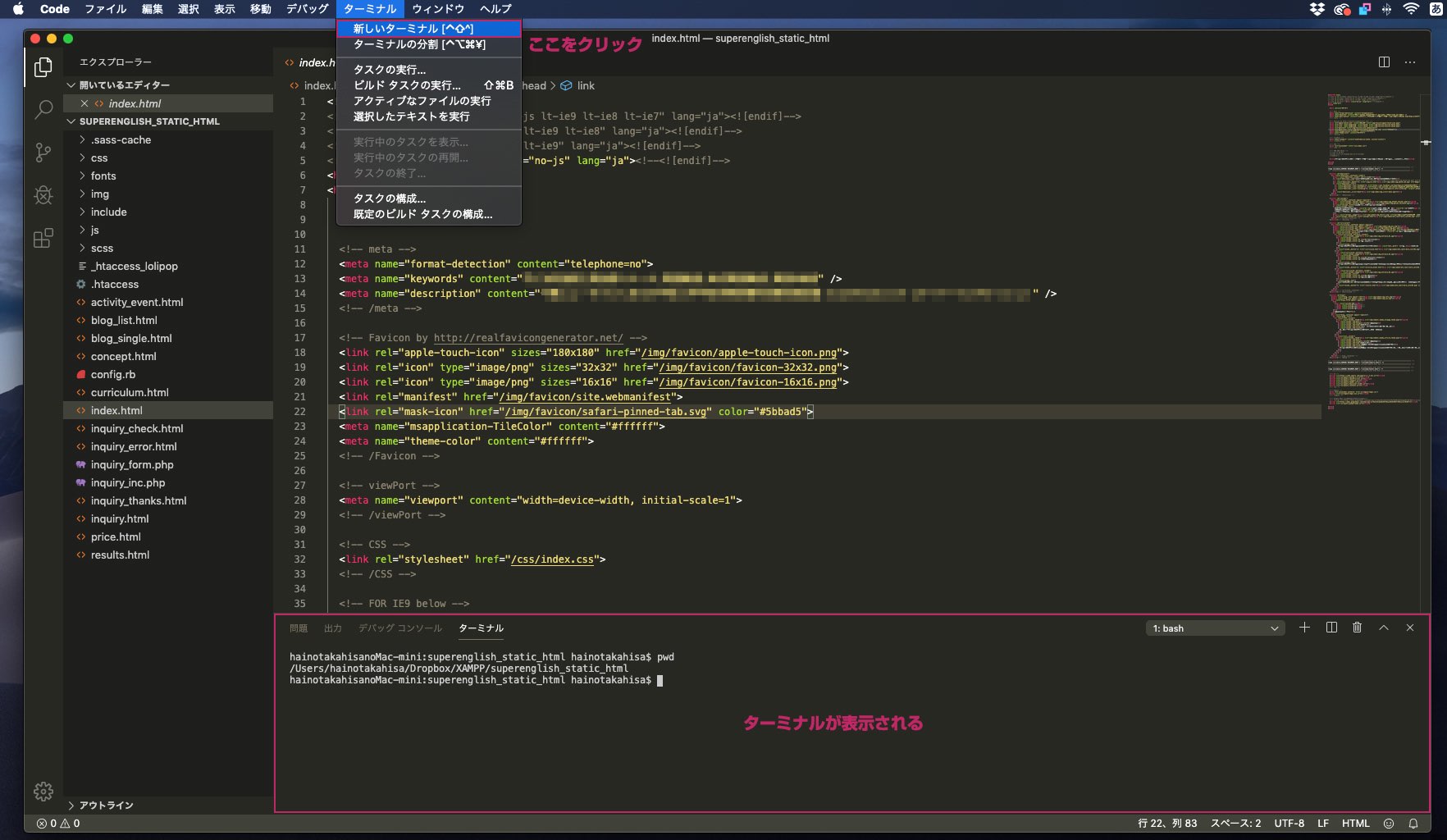Expand the Outline section
The image size is (1447, 840).
coord(106,805)
